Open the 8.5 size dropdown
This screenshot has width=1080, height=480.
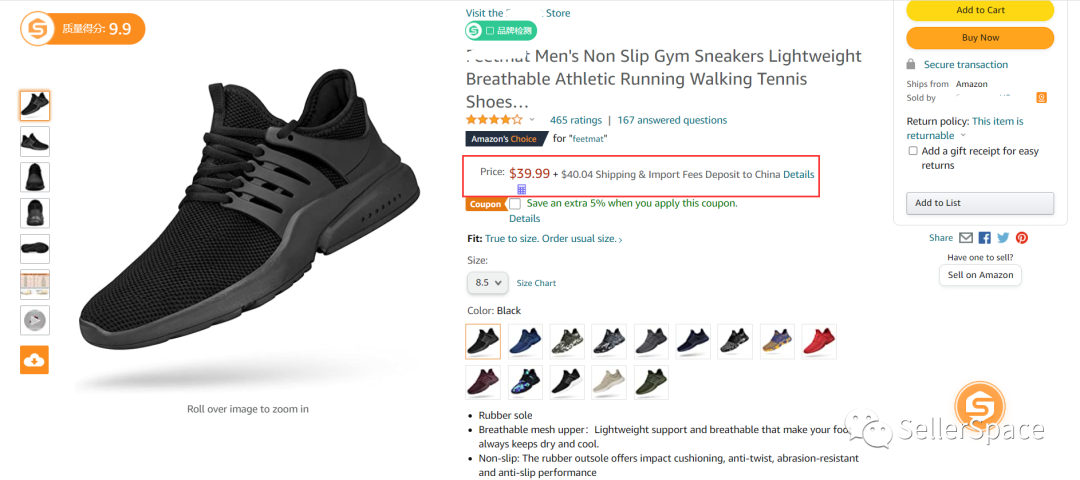coord(487,283)
